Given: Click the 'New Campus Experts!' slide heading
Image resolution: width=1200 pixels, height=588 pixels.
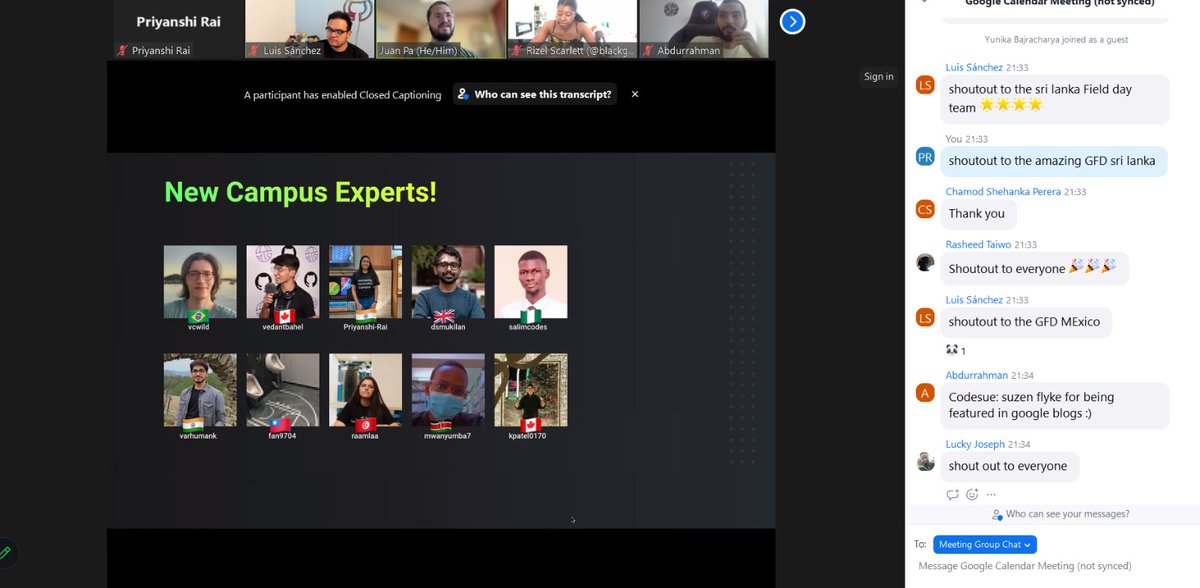Looking at the screenshot, I should pyautogui.click(x=300, y=192).
